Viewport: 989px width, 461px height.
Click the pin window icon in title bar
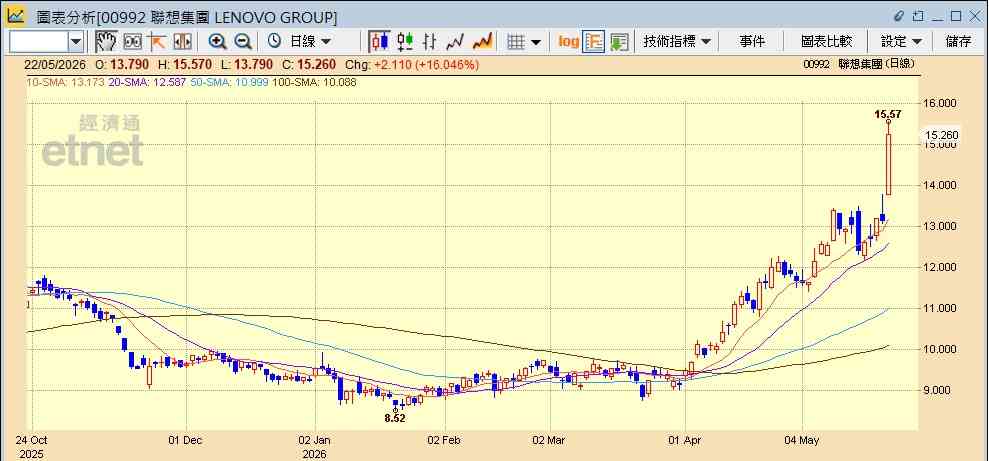tap(918, 16)
